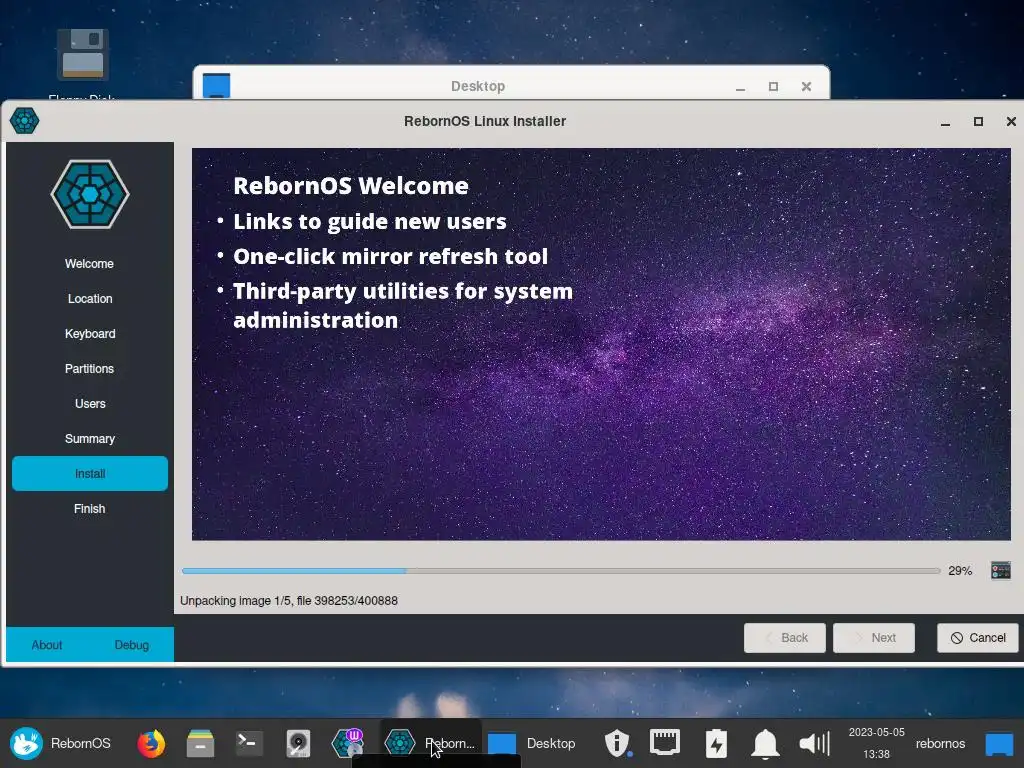1024x768 pixels.
Task: Maximize the RebornOS Linux Installer window
Action: click(x=978, y=121)
